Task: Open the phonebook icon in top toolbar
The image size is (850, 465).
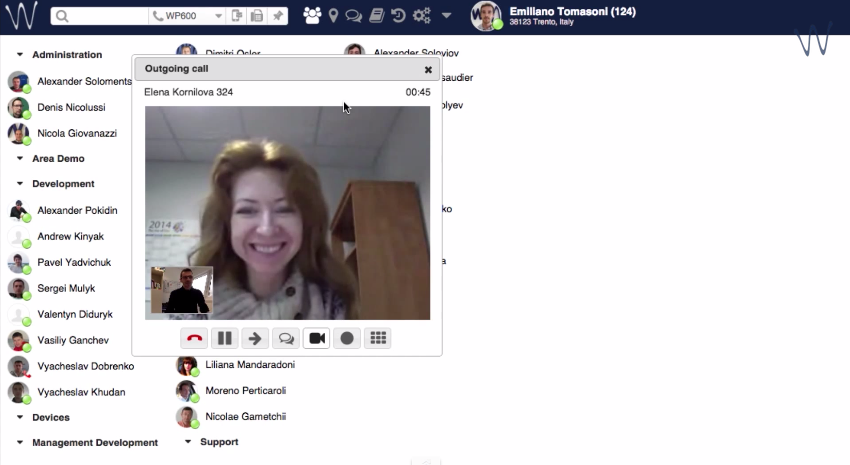Action: [376, 16]
